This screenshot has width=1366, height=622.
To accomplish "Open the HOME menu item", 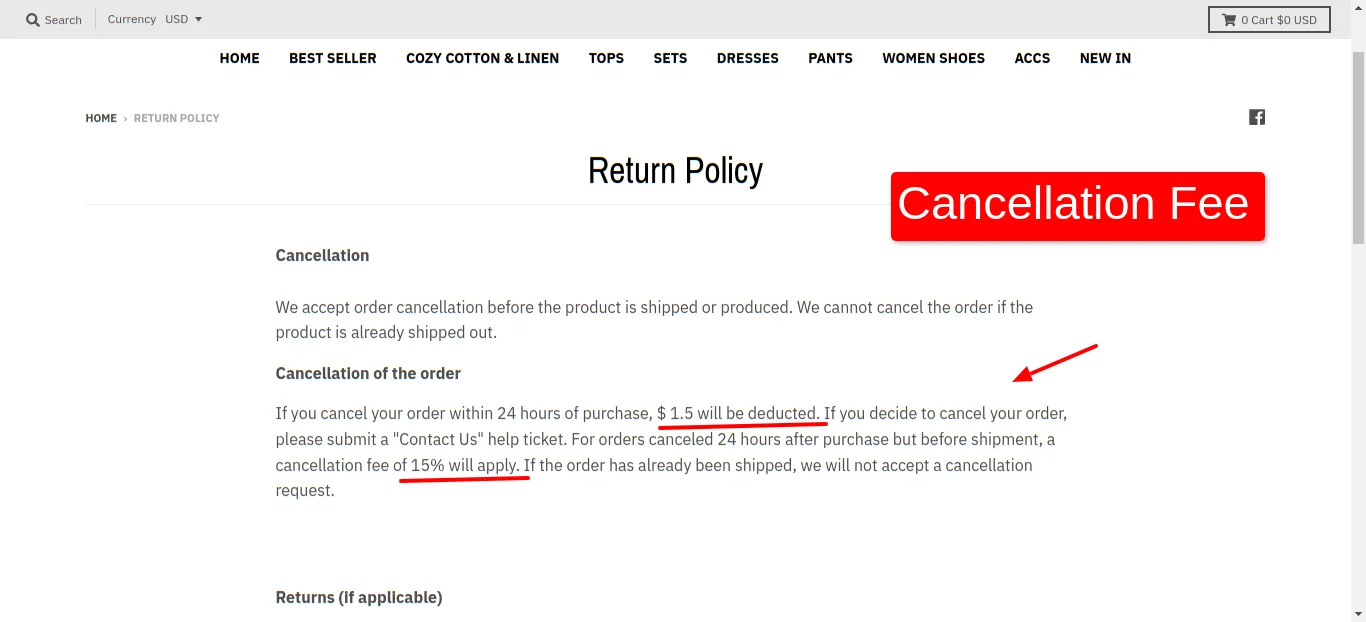I will (239, 58).
